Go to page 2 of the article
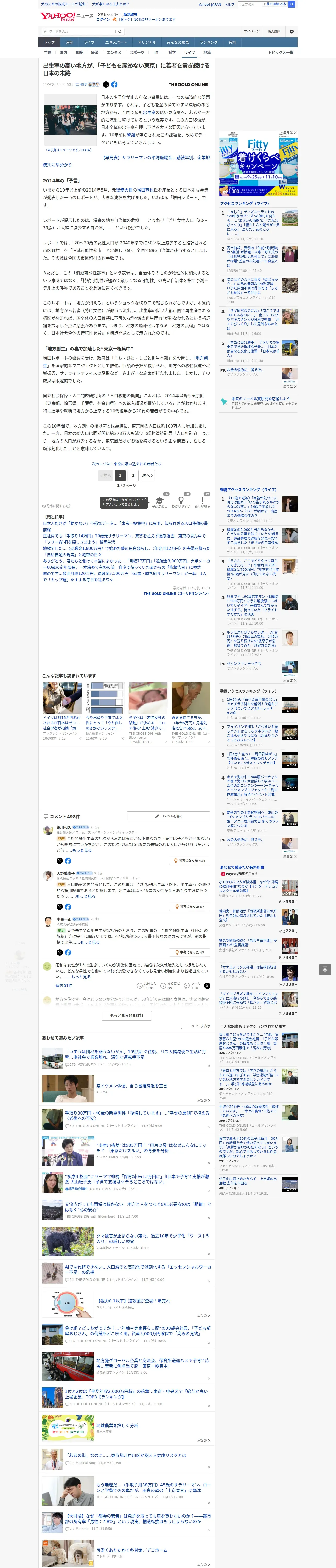336x1568 pixels. click(x=133, y=475)
